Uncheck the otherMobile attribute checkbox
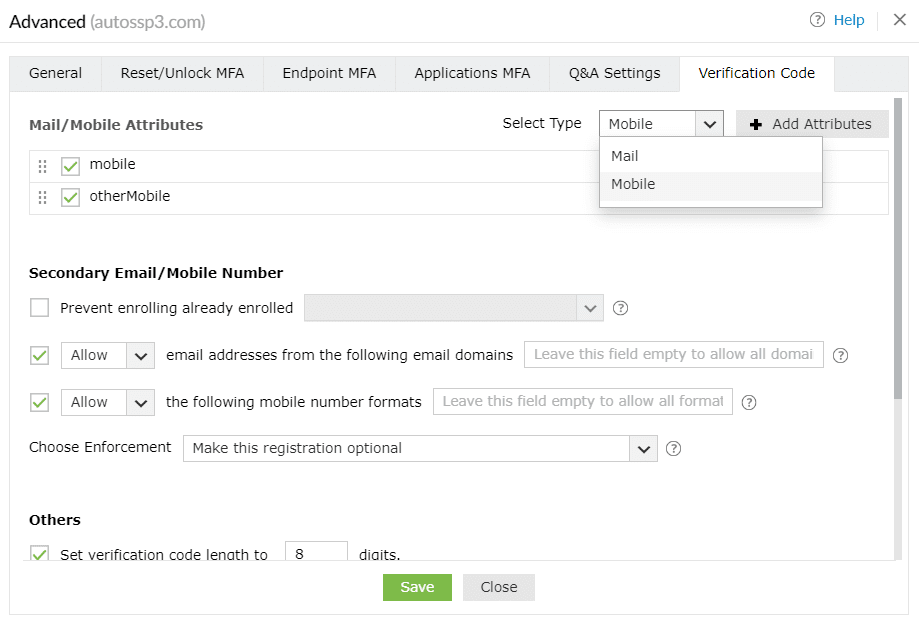Screen dimensions: 919x621 pyautogui.click(x=70, y=198)
